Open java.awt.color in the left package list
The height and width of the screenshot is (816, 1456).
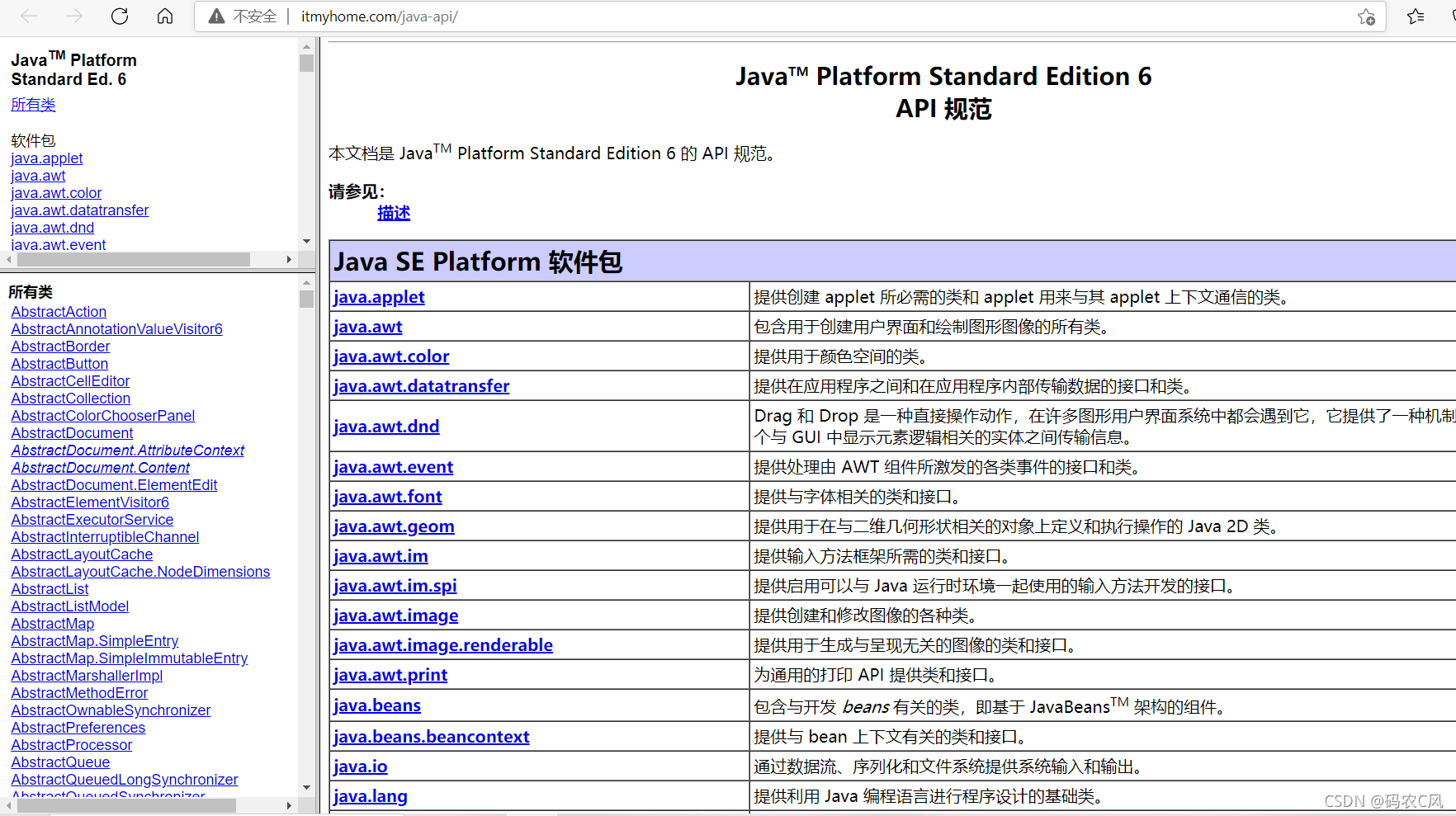(56, 193)
